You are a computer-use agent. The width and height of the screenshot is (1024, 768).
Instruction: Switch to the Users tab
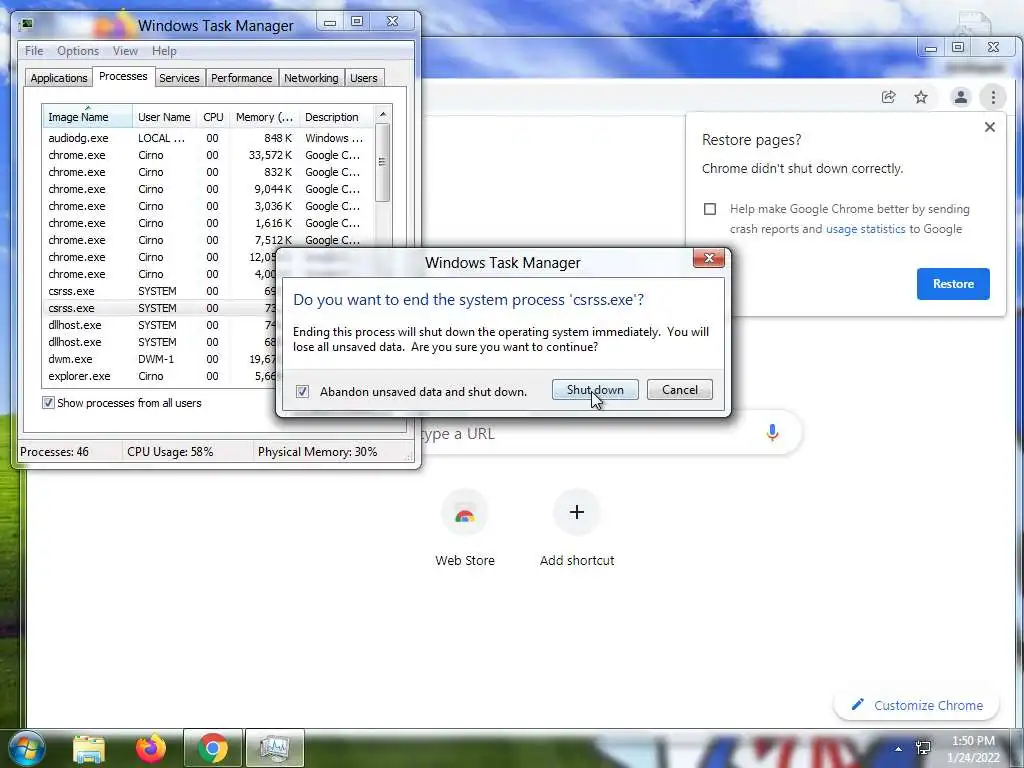[x=363, y=78]
